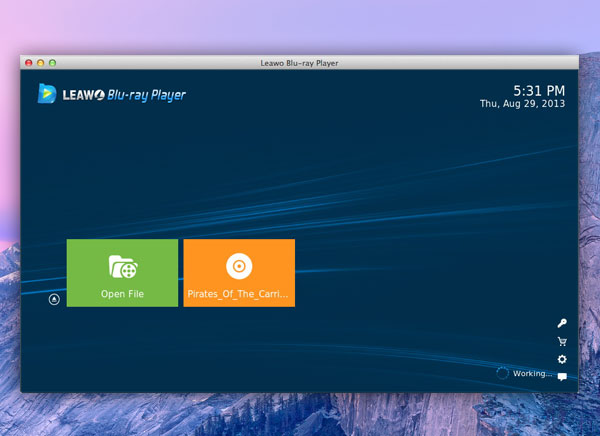The height and width of the screenshot is (436, 600).
Task: Click the eject disc icon
Action: click(54, 299)
